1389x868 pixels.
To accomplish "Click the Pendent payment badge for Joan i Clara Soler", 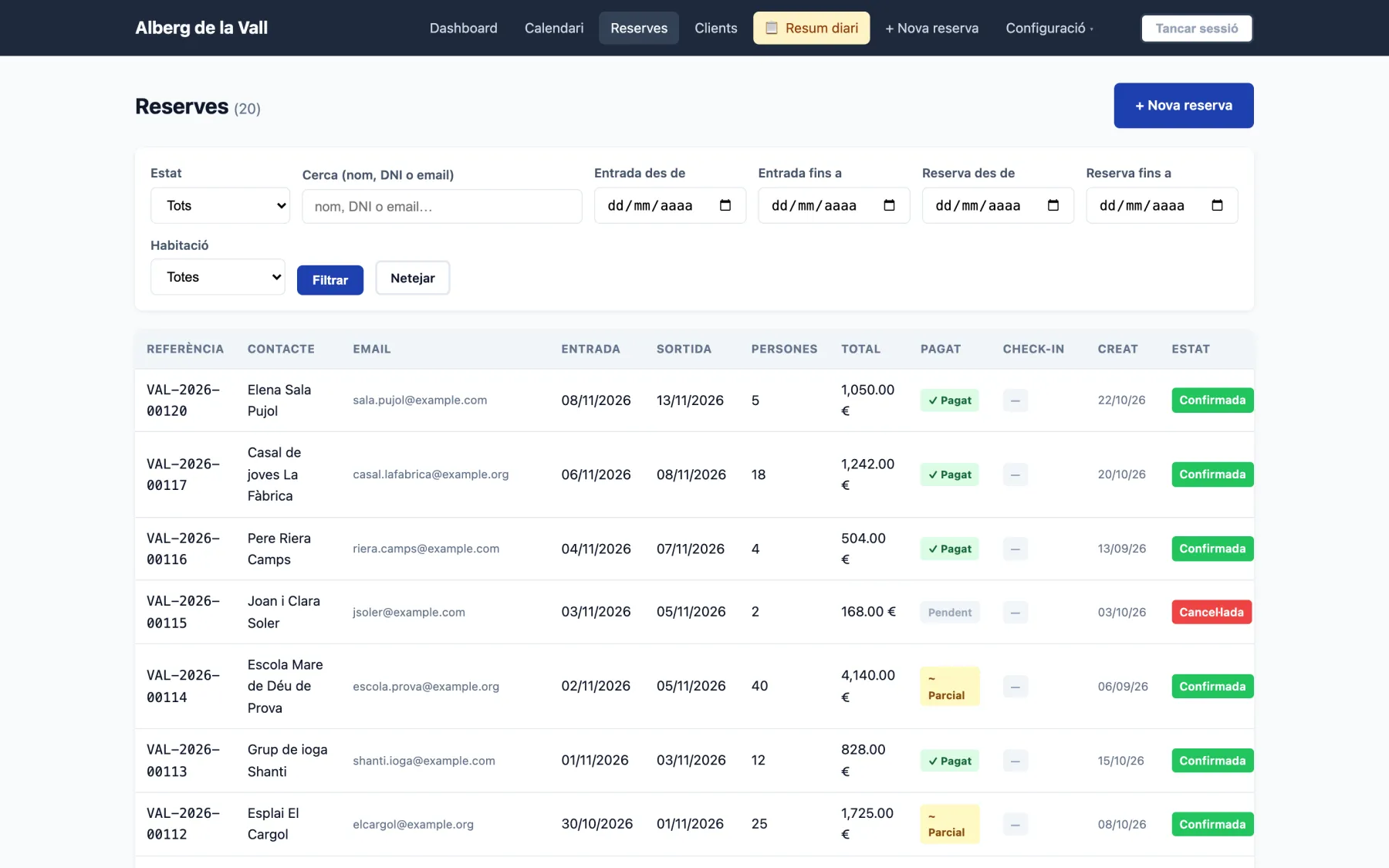I will [x=950, y=612].
